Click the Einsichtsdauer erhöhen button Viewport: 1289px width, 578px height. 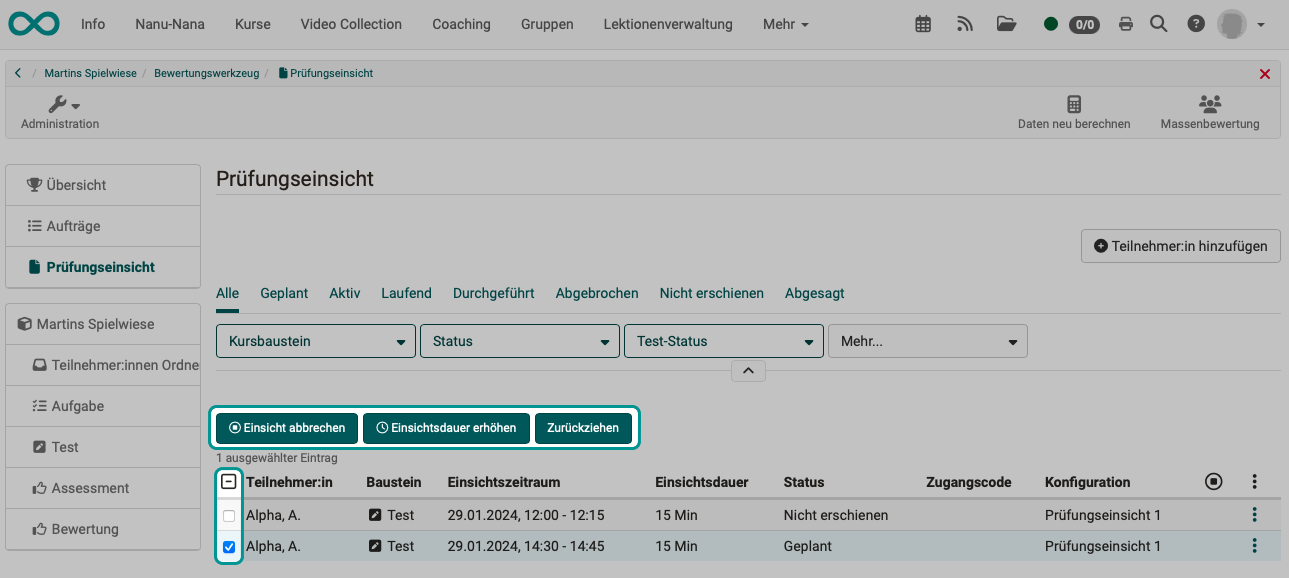(446, 428)
